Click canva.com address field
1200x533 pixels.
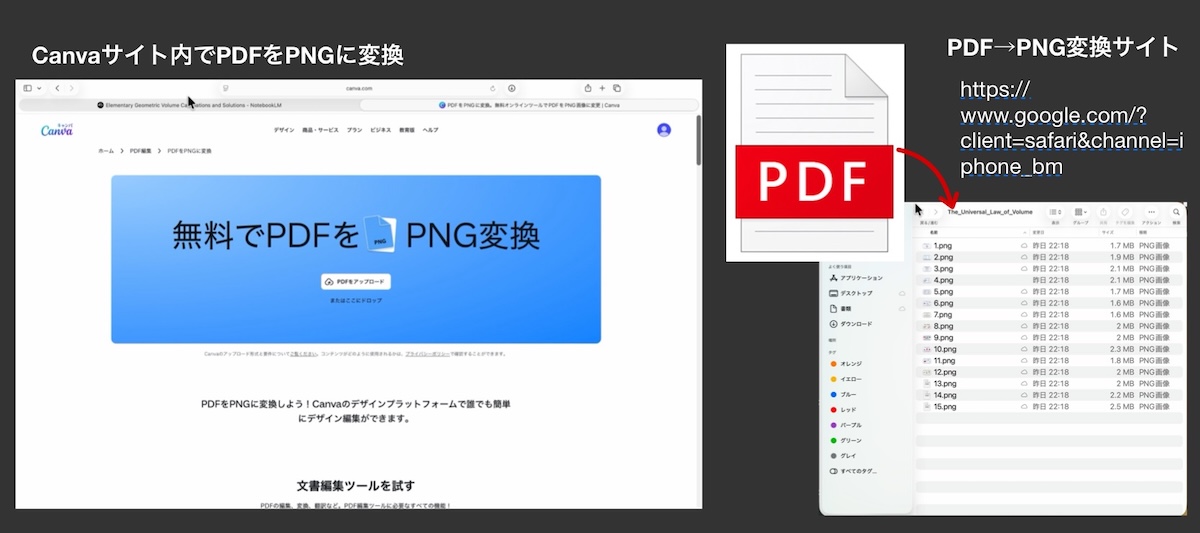click(358, 88)
